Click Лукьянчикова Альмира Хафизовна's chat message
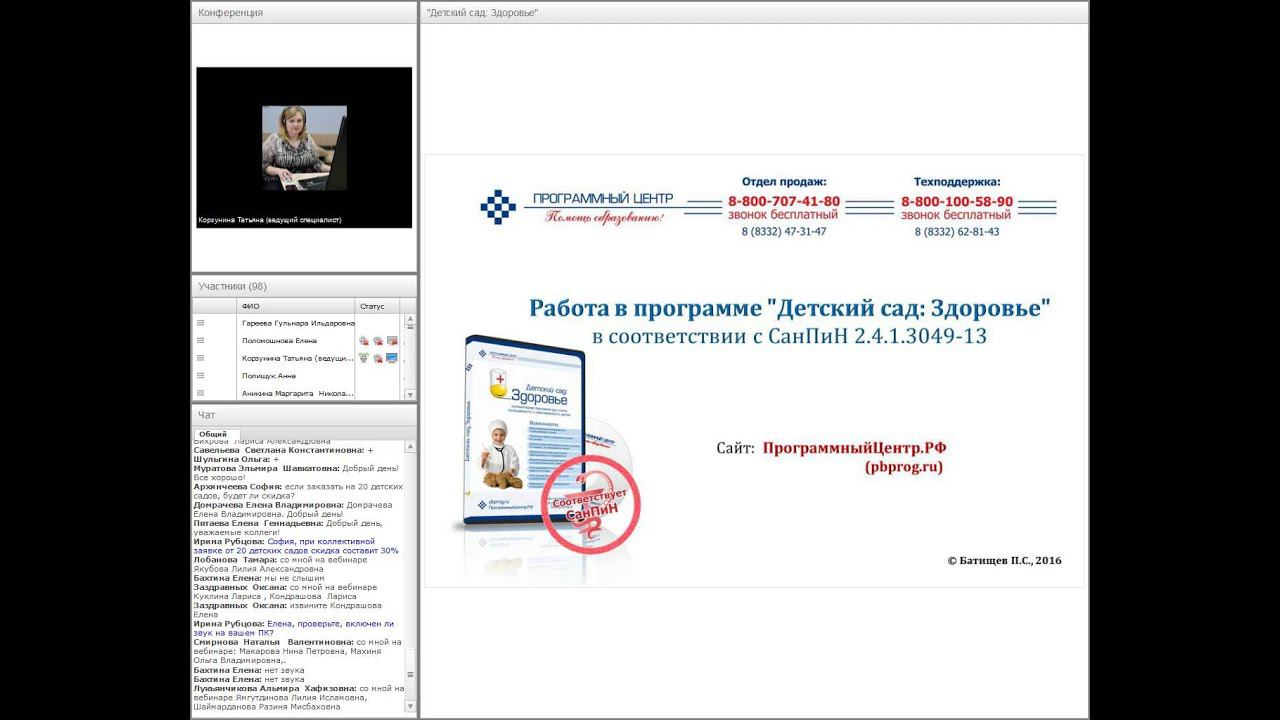This screenshot has width=1280, height=720. tap(298, 697)
